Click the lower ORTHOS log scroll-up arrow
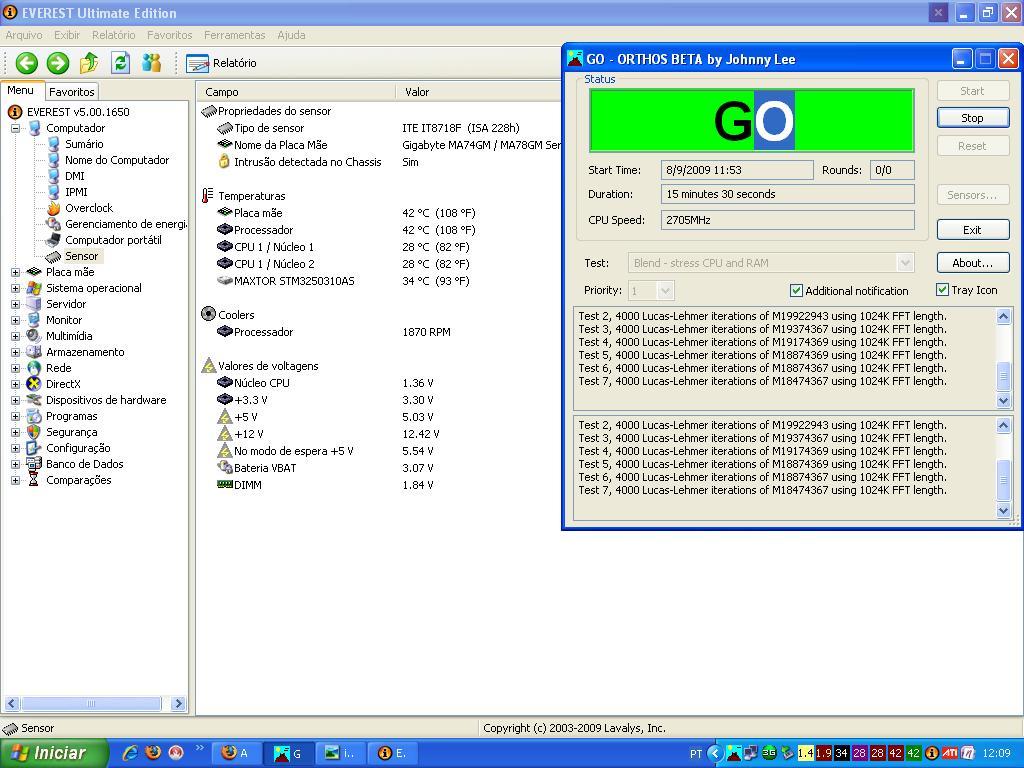The image size is (1024, 768). coord(1004,426)
